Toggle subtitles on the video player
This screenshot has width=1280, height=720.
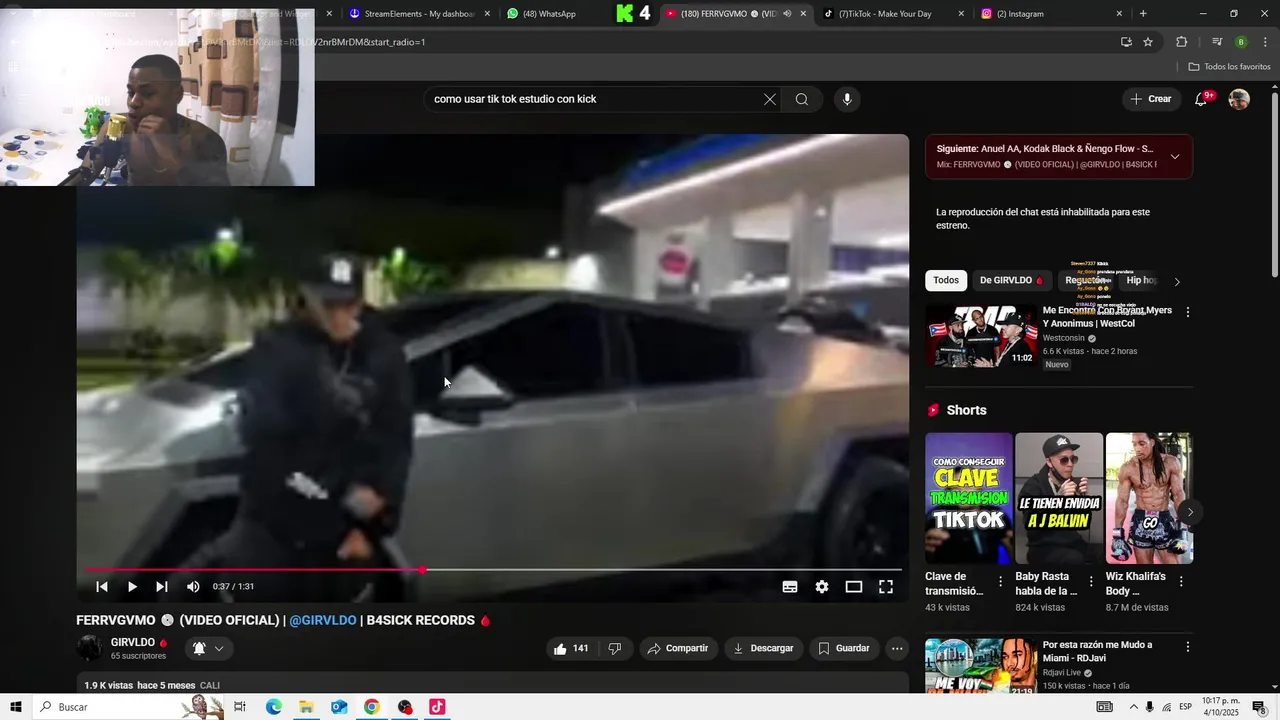(790, 587)
